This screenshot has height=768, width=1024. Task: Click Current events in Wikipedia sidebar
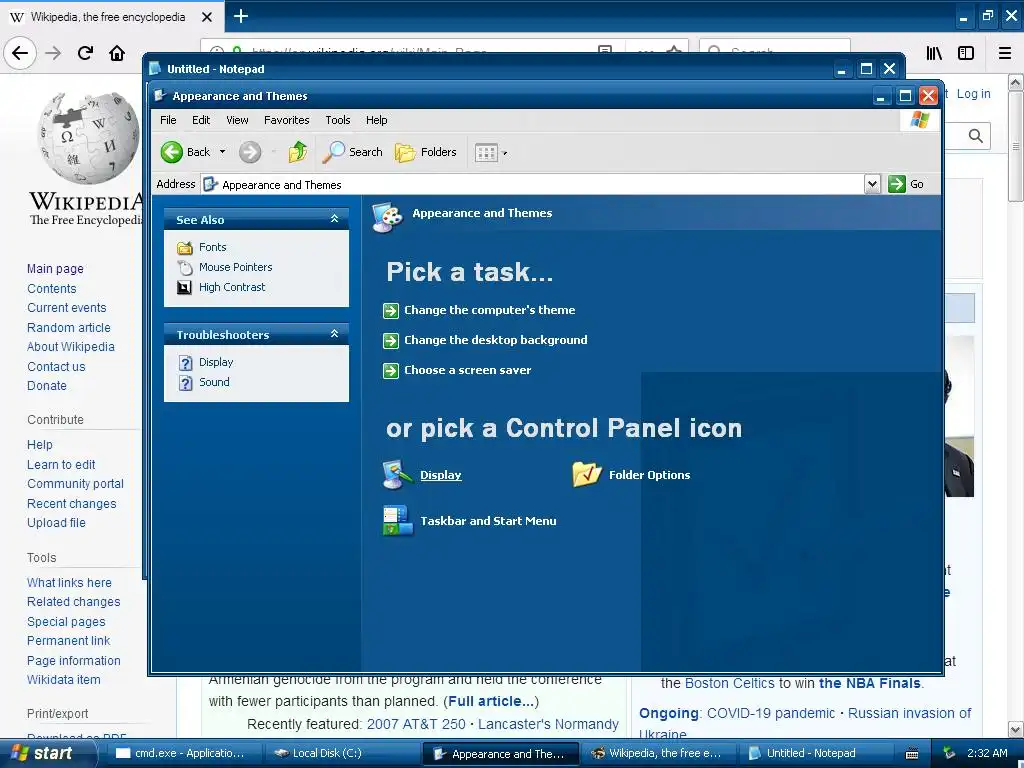pyautogui.click(x=67, y=308)
